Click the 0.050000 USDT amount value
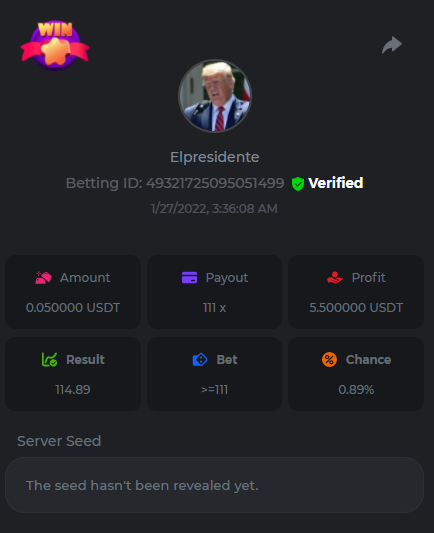This screenshot has height=533, width=434. tap(73, 308)
